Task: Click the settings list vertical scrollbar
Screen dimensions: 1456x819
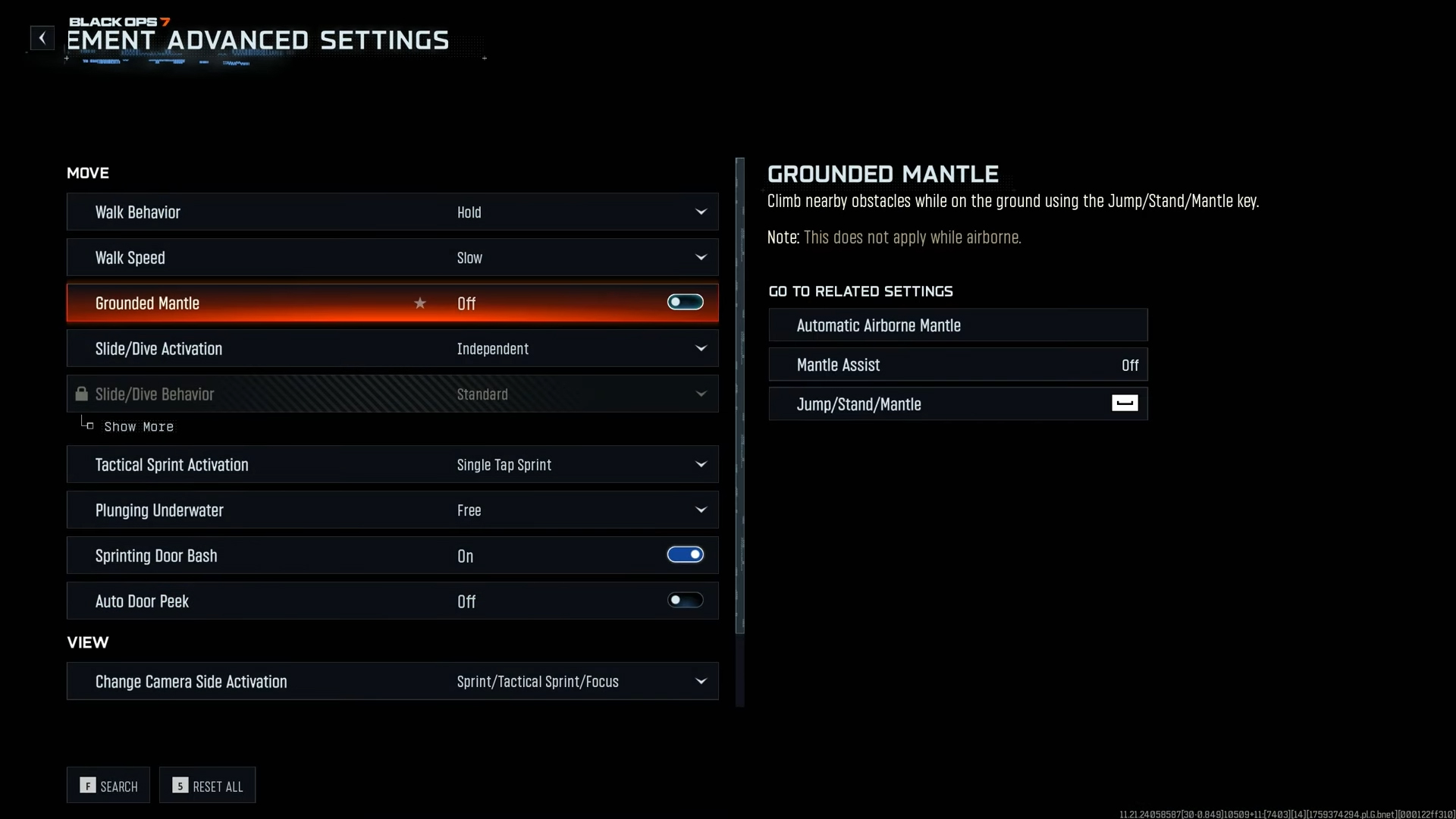Action: pyautogui.click(x=740, y=394)
